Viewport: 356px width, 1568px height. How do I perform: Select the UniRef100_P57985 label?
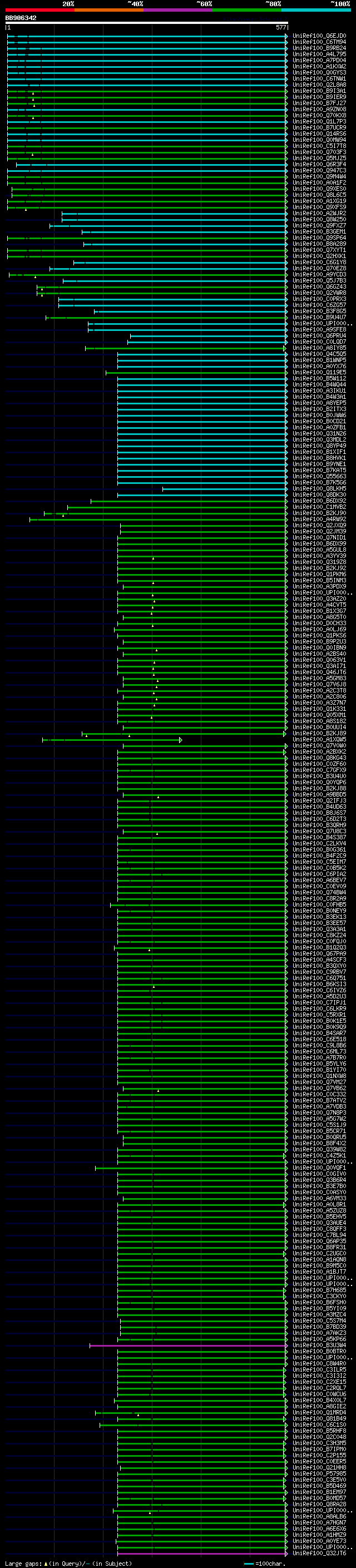coord(319,1473)
